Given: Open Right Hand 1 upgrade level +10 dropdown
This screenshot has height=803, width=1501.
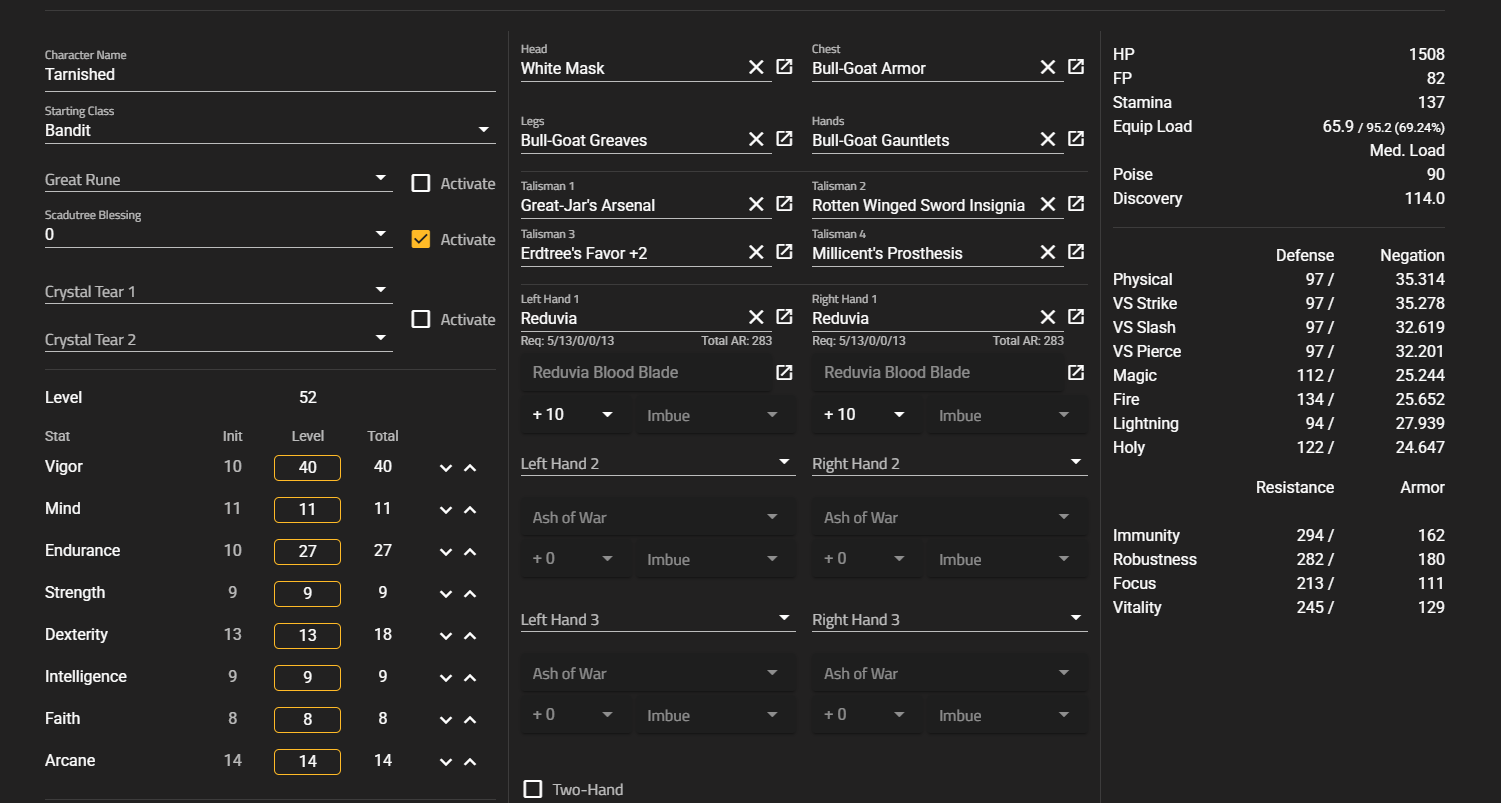Looking at the screenshot, I should click(867, 414).
